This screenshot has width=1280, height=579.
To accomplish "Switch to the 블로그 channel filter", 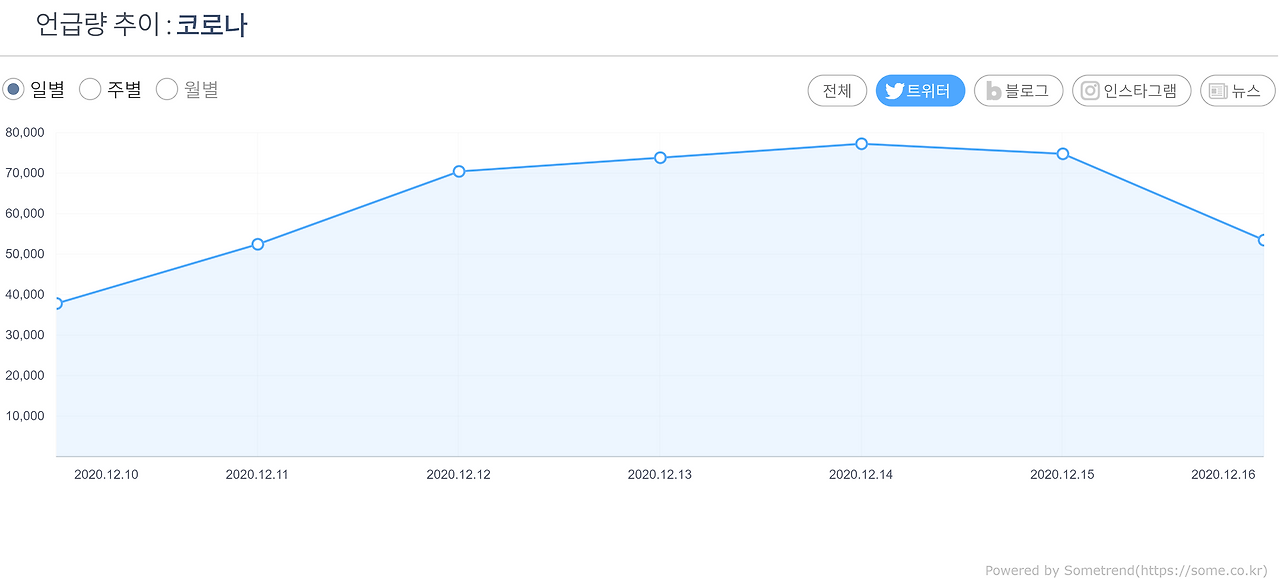I will (1018, 91).
